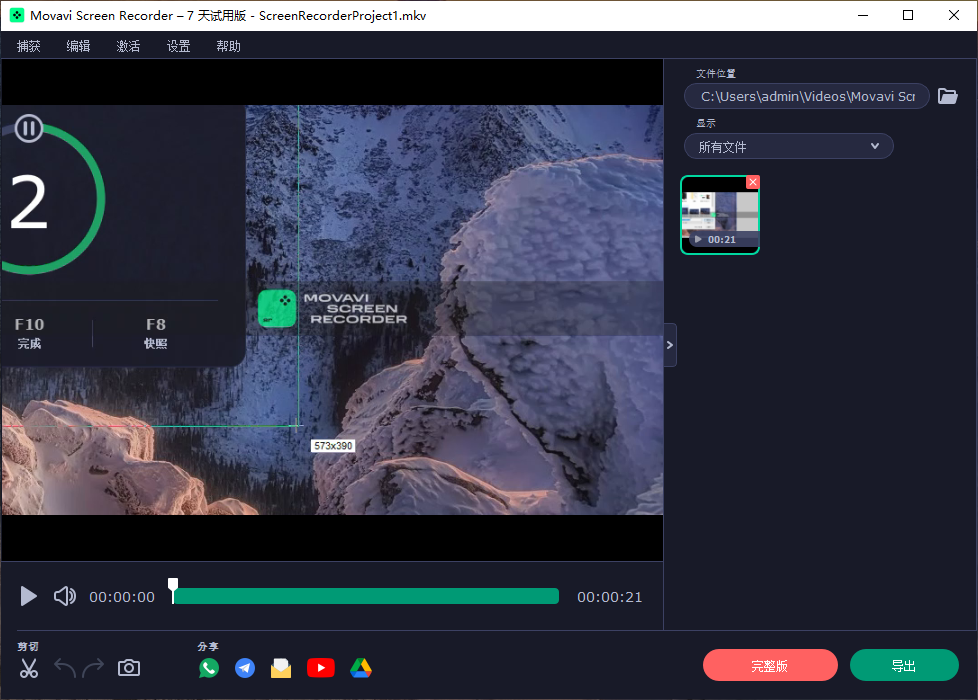
Task: Share via WhatsApp
Action: pos(209,668)
